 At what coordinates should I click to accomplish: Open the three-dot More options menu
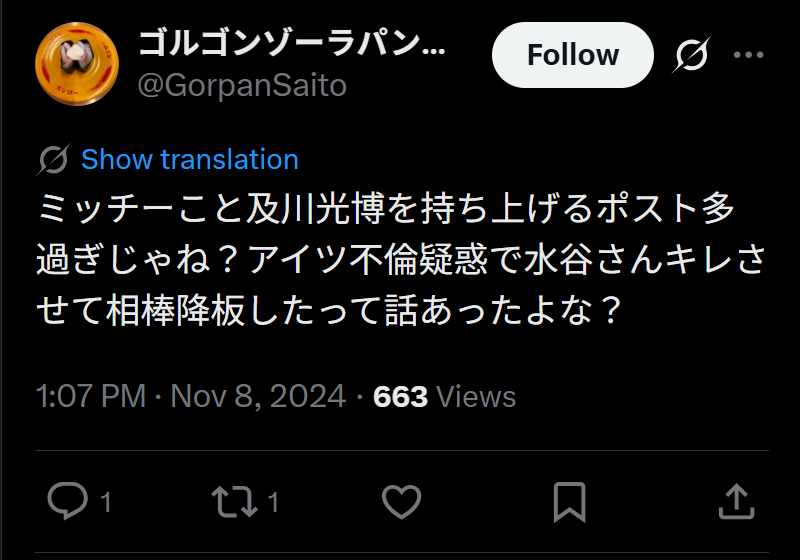pos(748,55)
